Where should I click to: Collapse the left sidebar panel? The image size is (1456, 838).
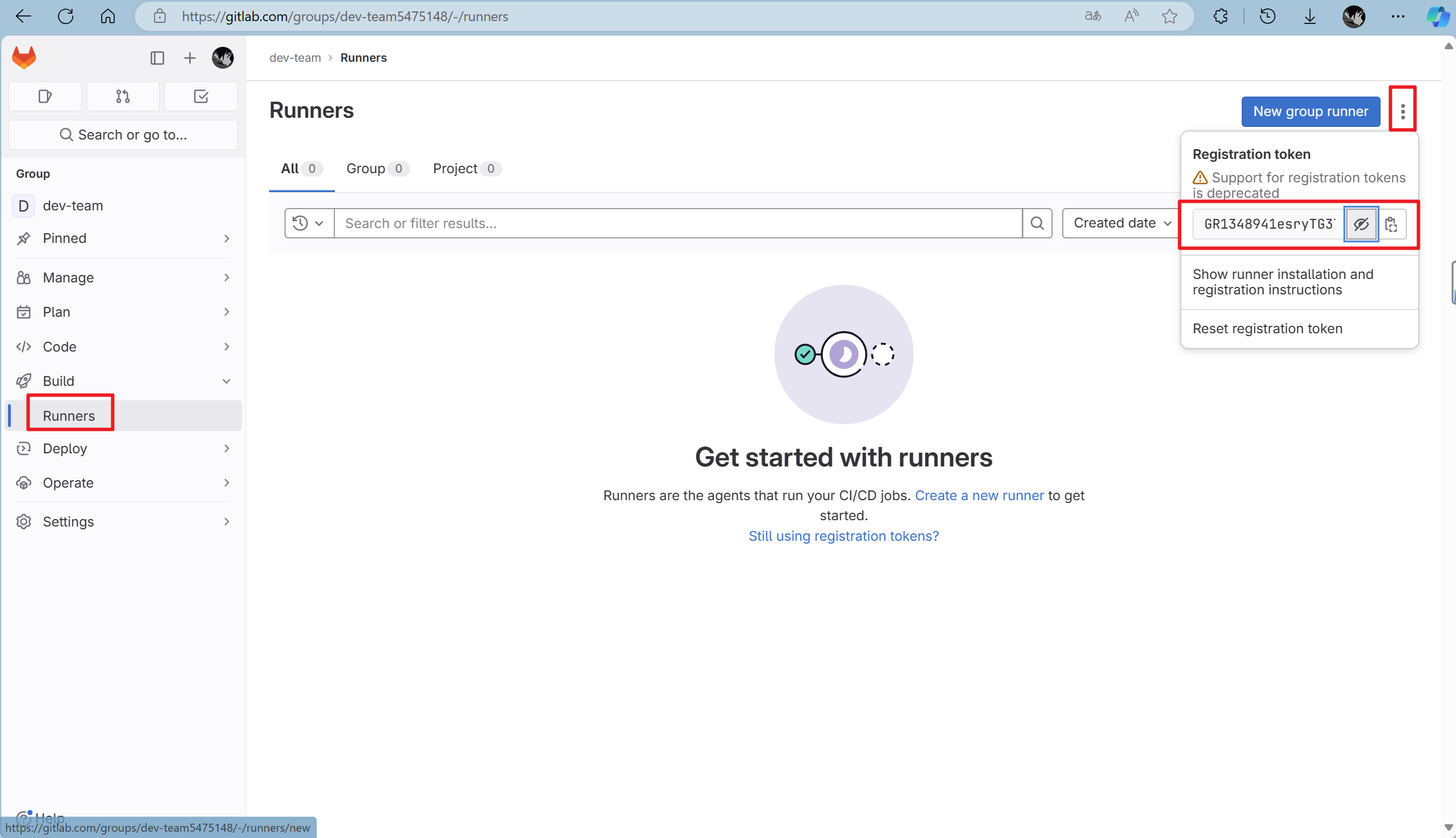click(x=157, y=58)
